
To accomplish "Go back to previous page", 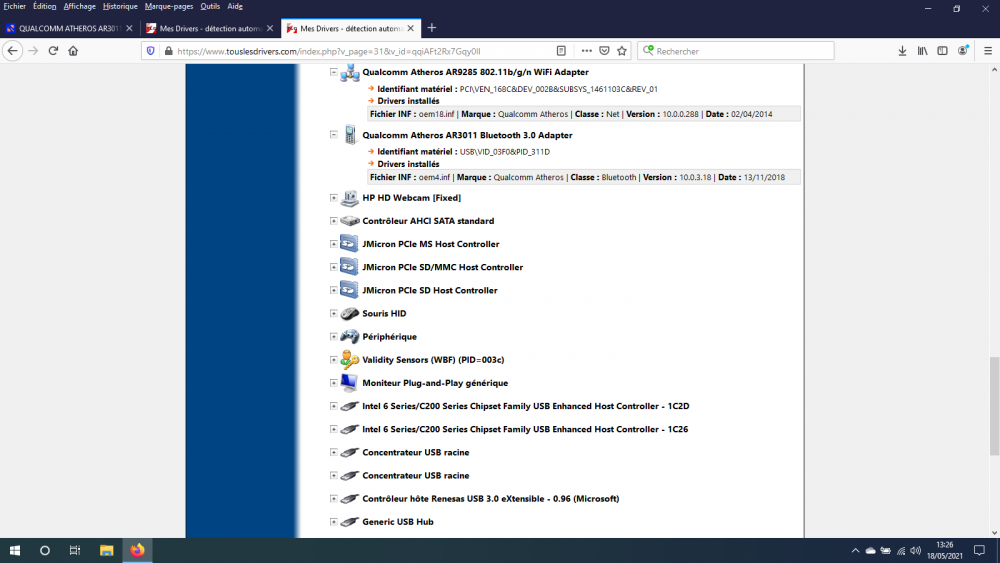I will pyautogui.click(x=13, y=51).
